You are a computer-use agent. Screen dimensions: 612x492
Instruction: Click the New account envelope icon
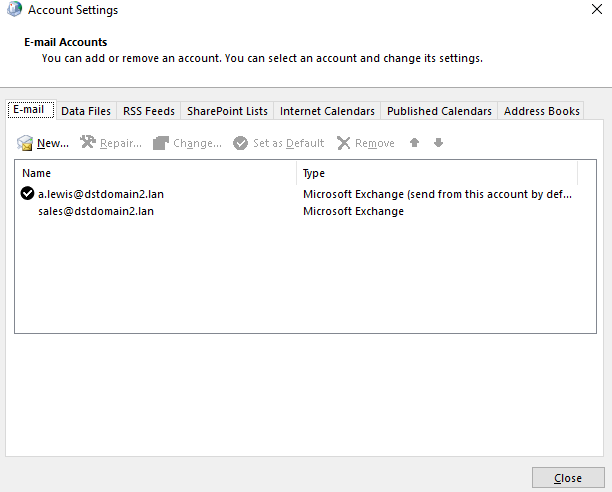[x=25, y=143]
